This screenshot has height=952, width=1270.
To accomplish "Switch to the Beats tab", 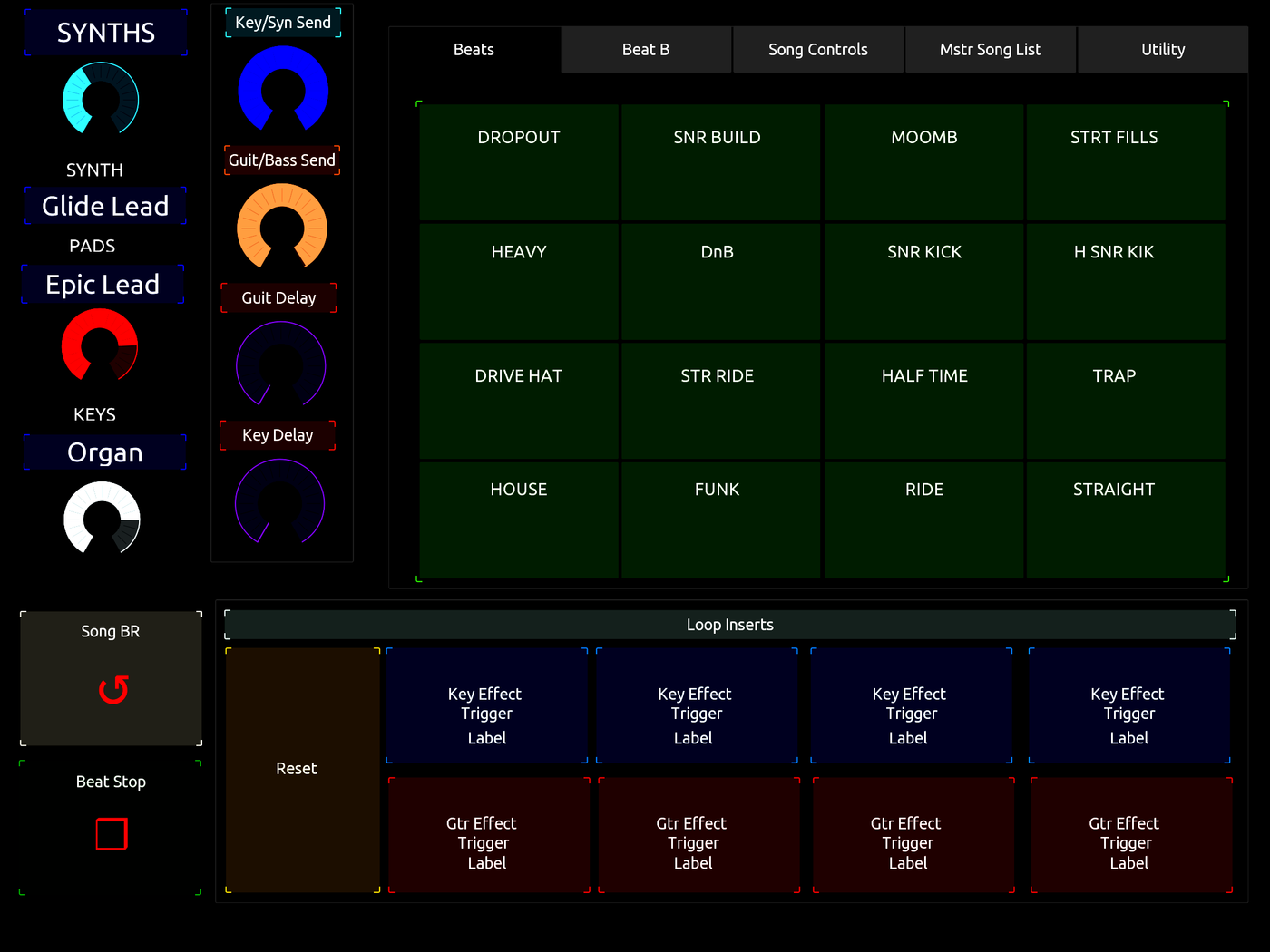I will pyautogui.click(x=474, y=50).
